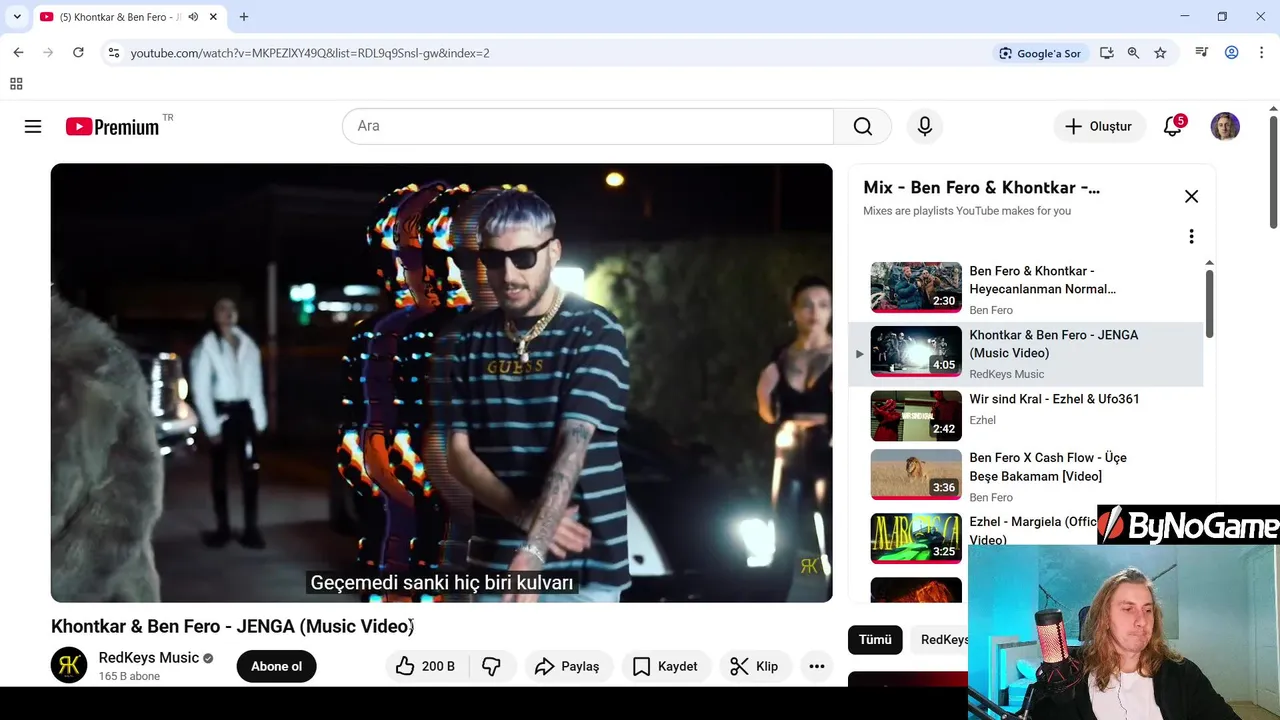1280x720 pixels.
Task: Select Khontkar & Ben Fero JENGA playlist item
Action: (1026, 353)
